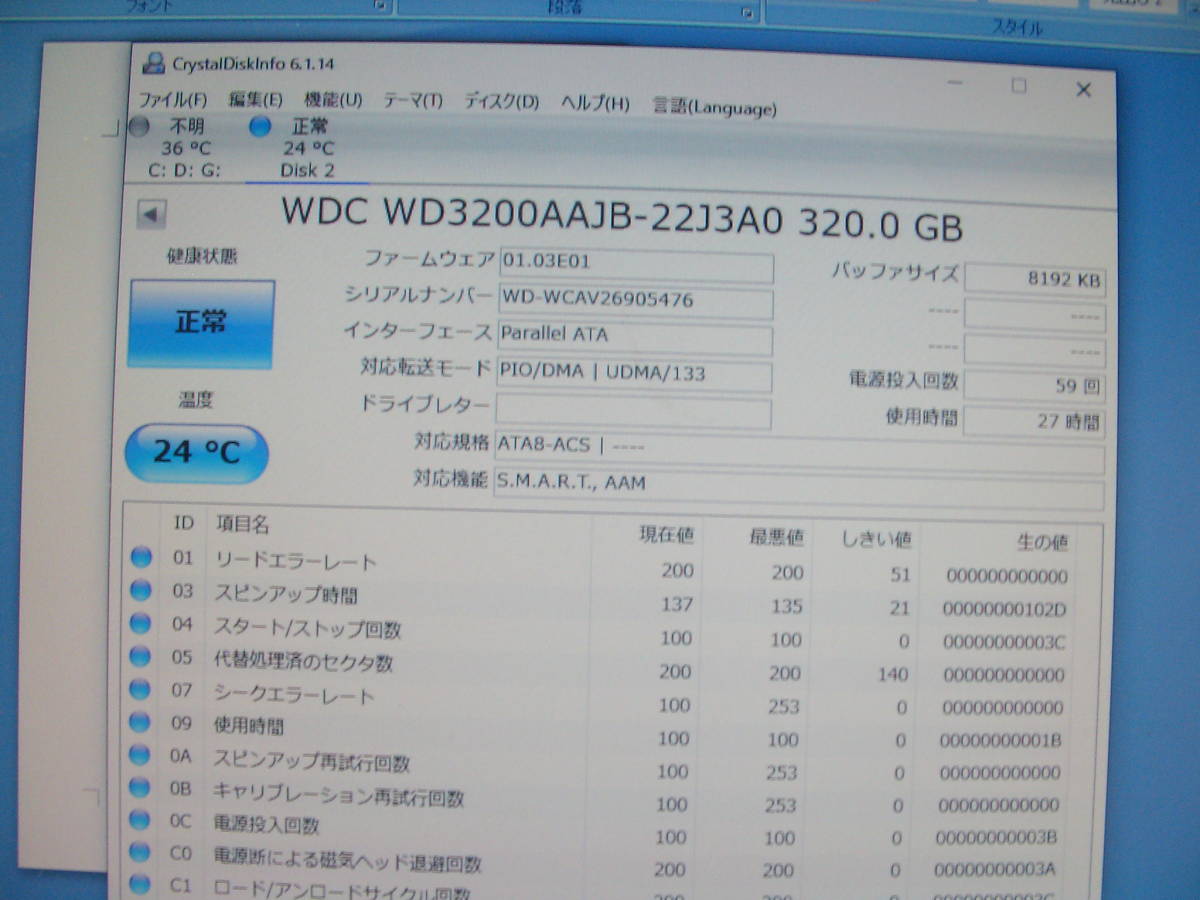1200x900 pixels.
Task: Click the blue 正常 status orb at top
Action: [260, 126]
